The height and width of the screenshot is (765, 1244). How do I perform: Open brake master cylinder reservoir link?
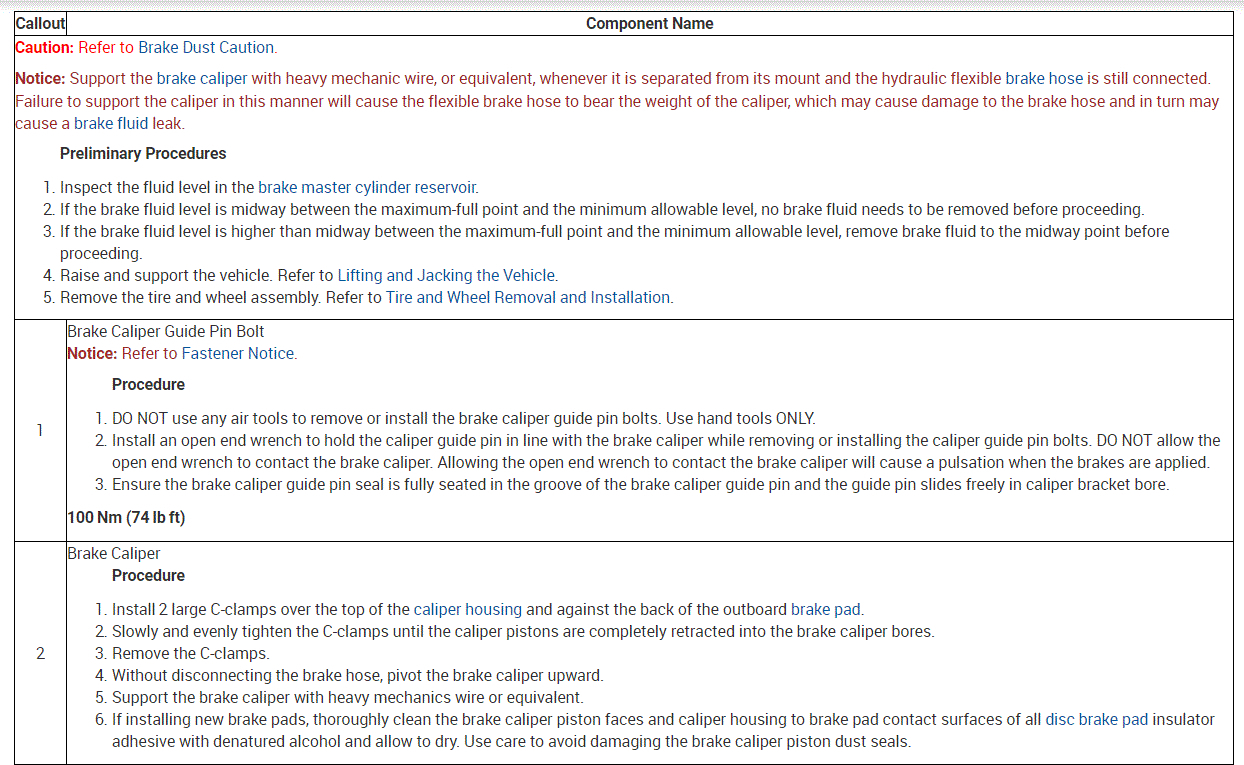pos(367,187)
